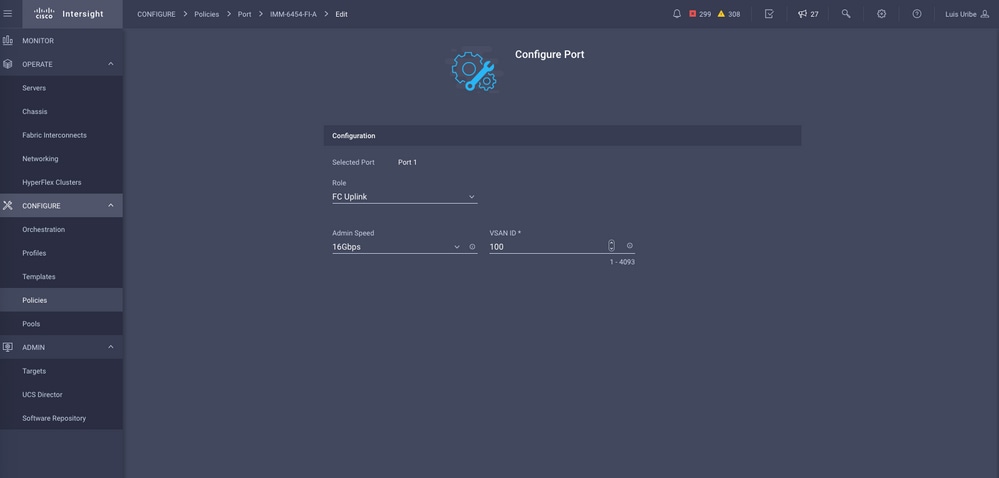Open Chassis in the sidebar

click(x=61, y=112)
